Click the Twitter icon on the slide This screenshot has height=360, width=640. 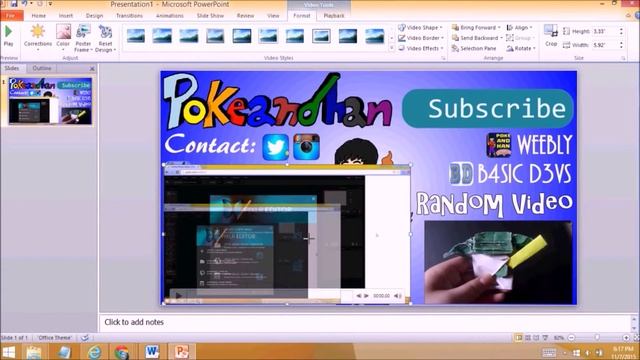pyautogui.click(x=276, y=147)
